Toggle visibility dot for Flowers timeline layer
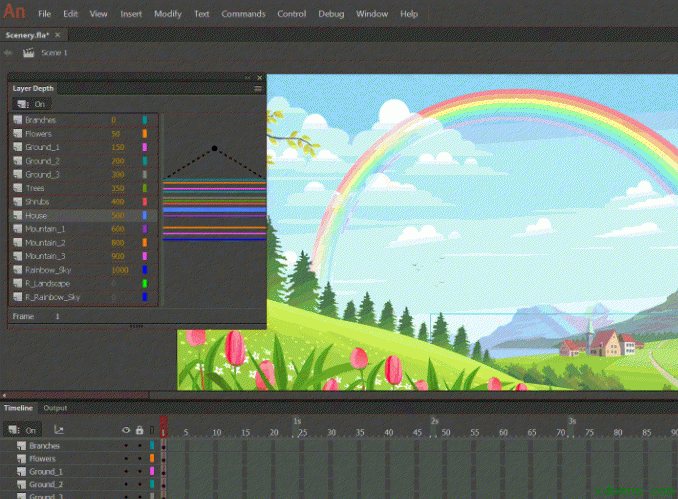Screen dimensions: 678x499 (126, 458)
